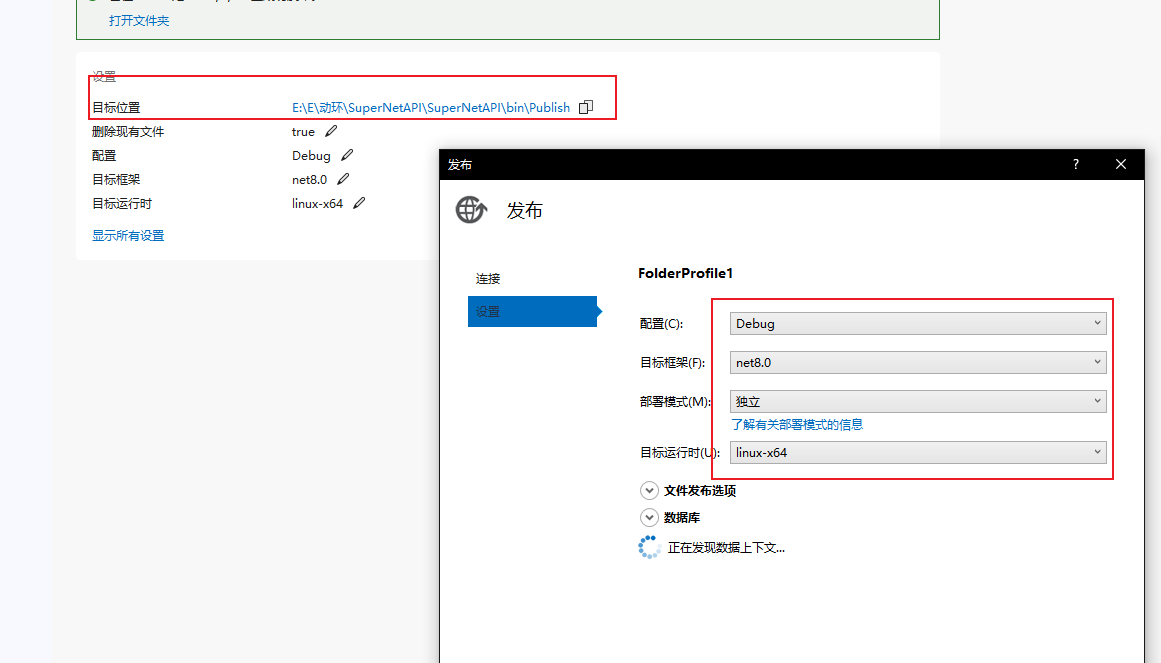Click the FolderProfile1 heading
This screenshot has width=1161, height=663.
(x=686, y=273)
